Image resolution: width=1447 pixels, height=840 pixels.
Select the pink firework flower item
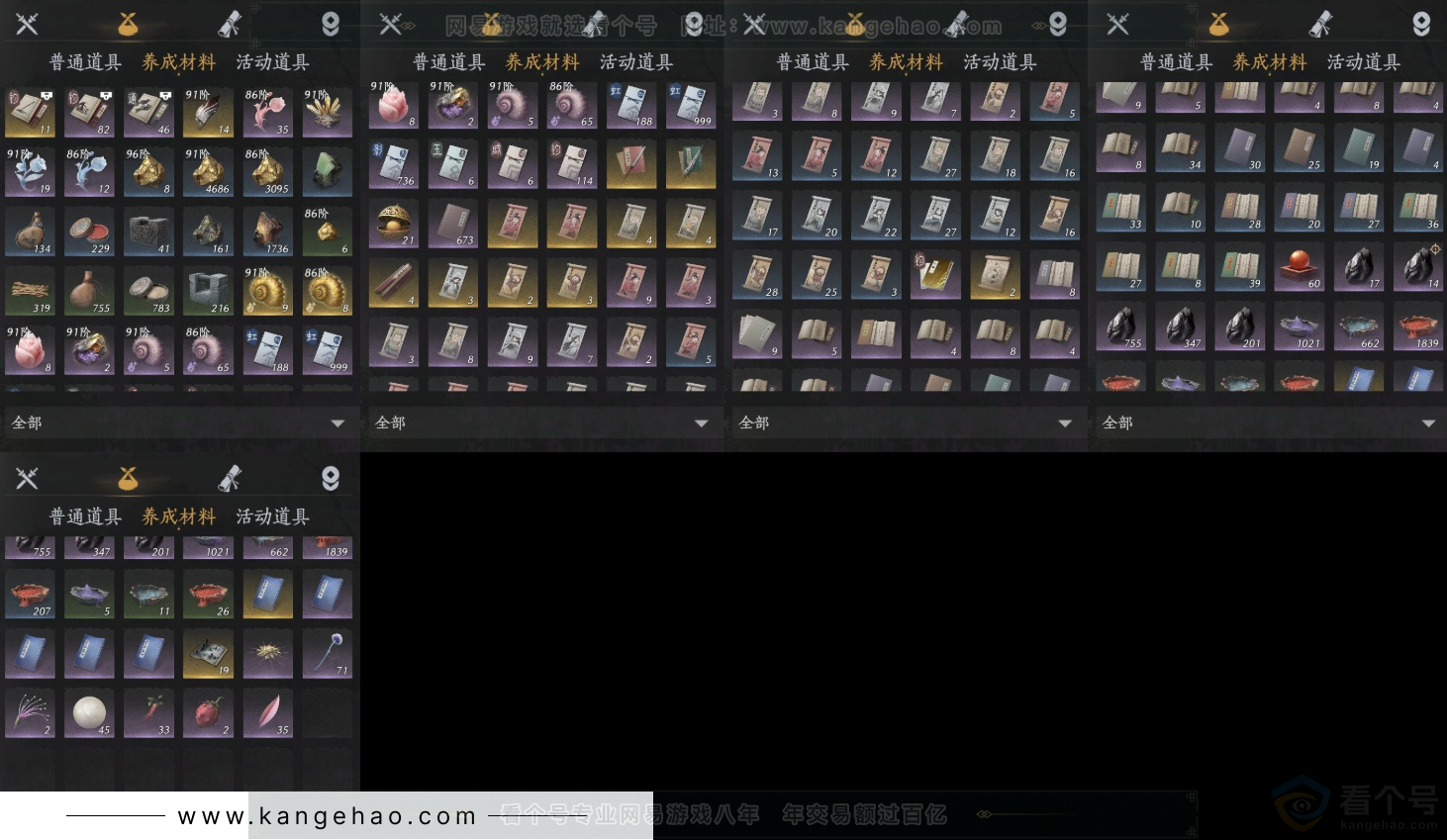pos(30,712)
